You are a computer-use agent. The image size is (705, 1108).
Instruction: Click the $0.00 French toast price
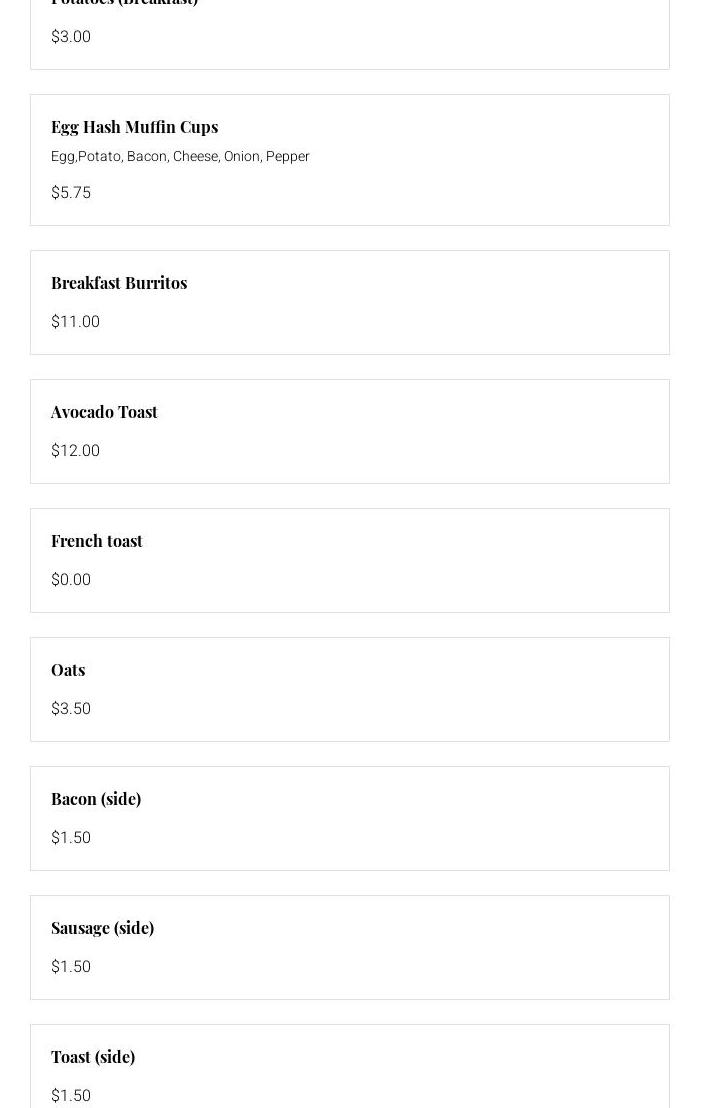[x=71, y=579]
